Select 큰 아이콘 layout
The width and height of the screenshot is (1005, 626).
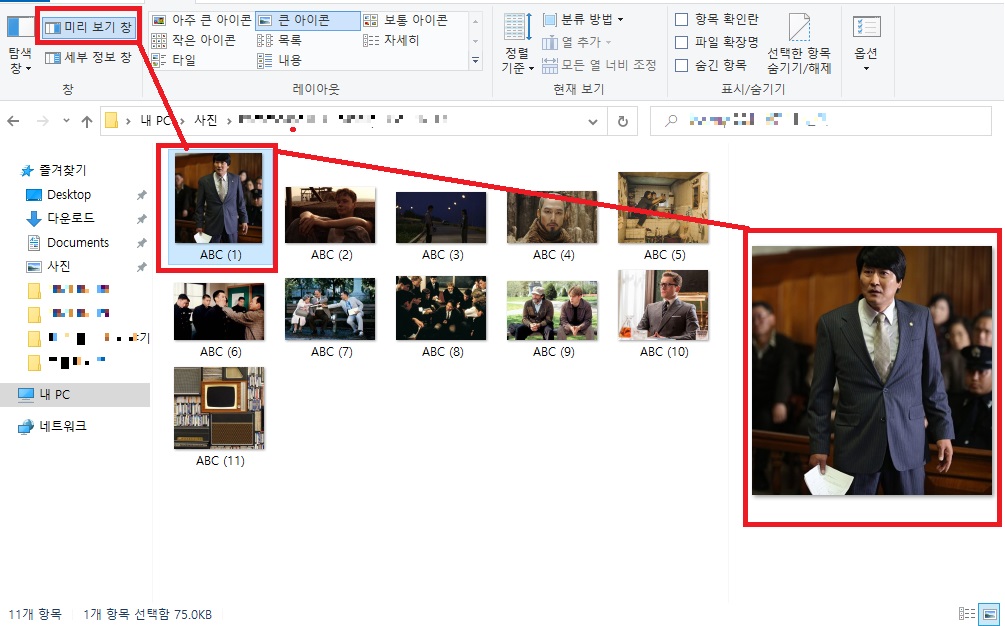[308, 21]
